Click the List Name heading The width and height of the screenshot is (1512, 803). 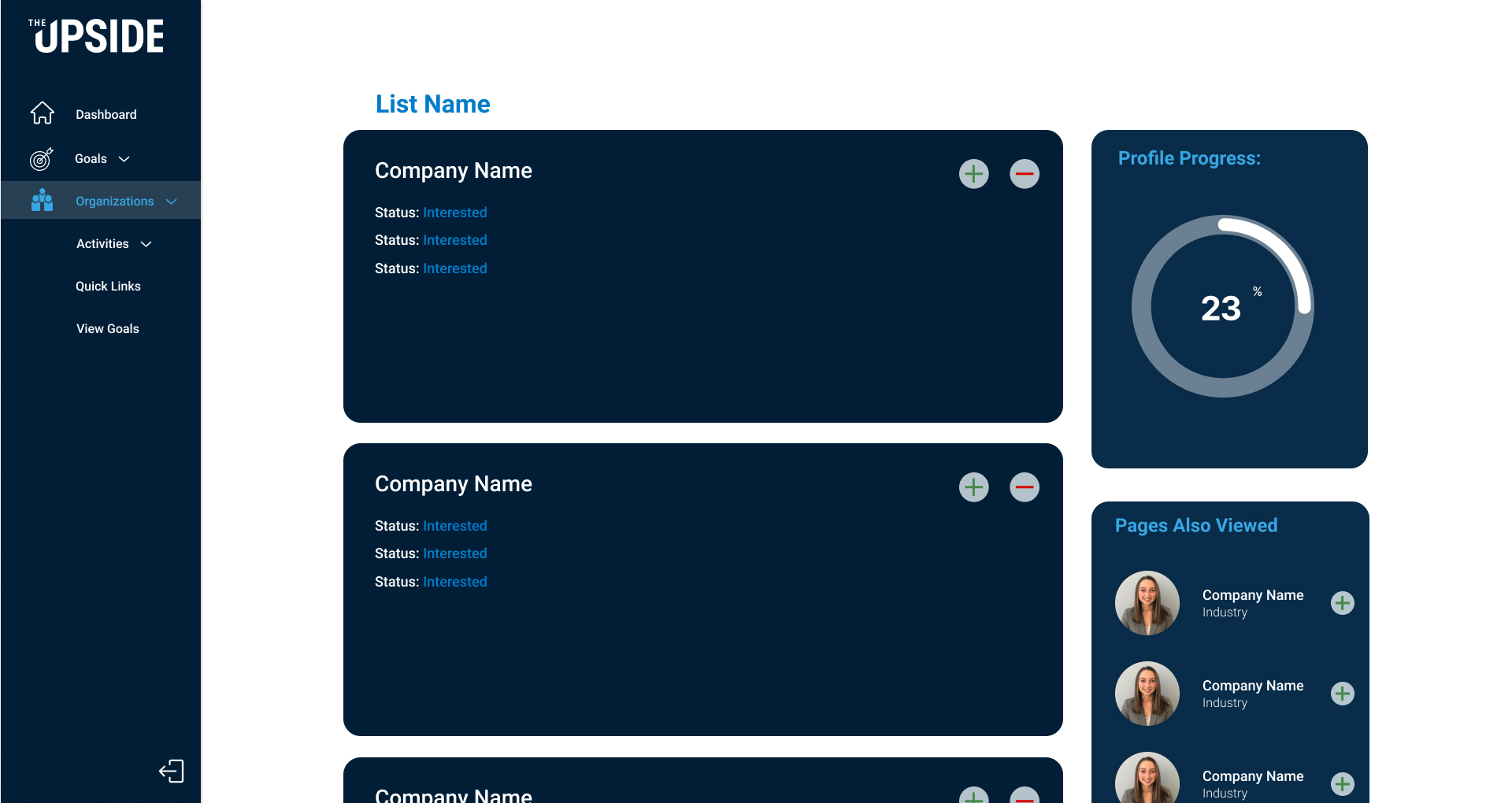pyautogui.click(x=432, y=104)
